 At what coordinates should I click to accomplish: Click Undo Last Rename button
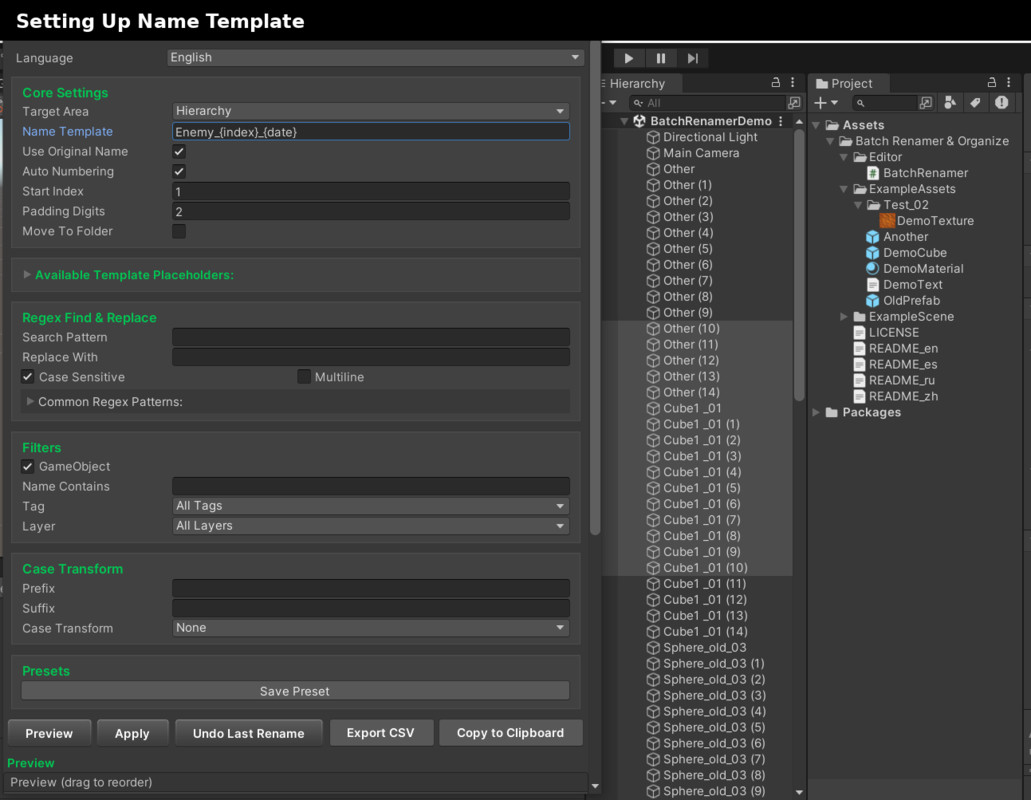(249, 733)
